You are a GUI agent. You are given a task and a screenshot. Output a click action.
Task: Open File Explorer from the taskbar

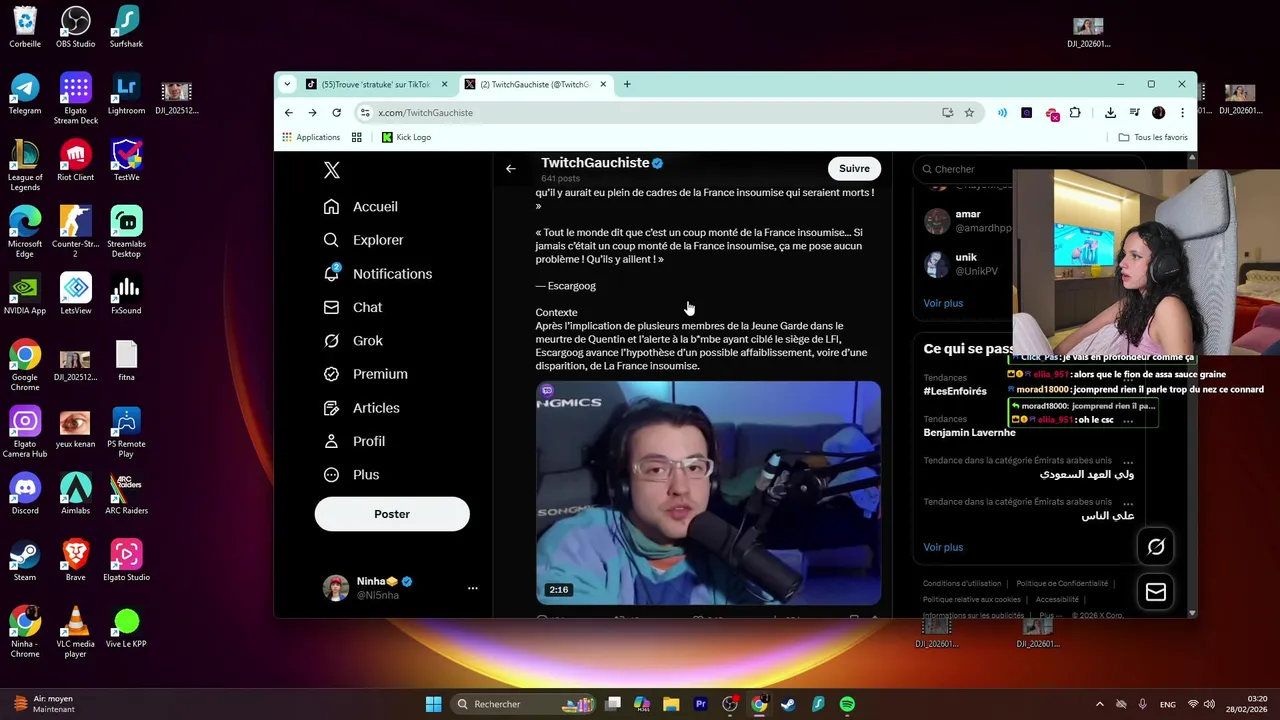pos(671,704)
